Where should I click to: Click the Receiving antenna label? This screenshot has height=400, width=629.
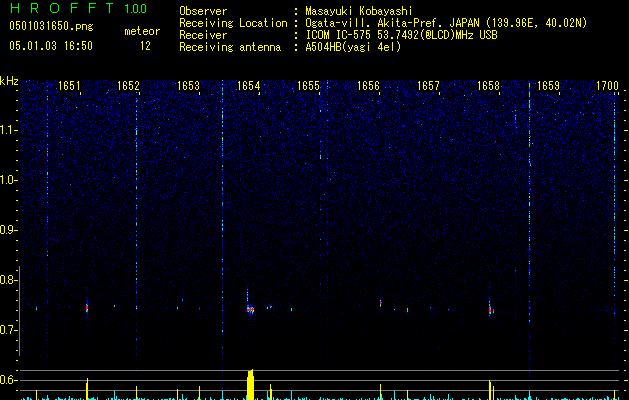click(x=230, y=47)
